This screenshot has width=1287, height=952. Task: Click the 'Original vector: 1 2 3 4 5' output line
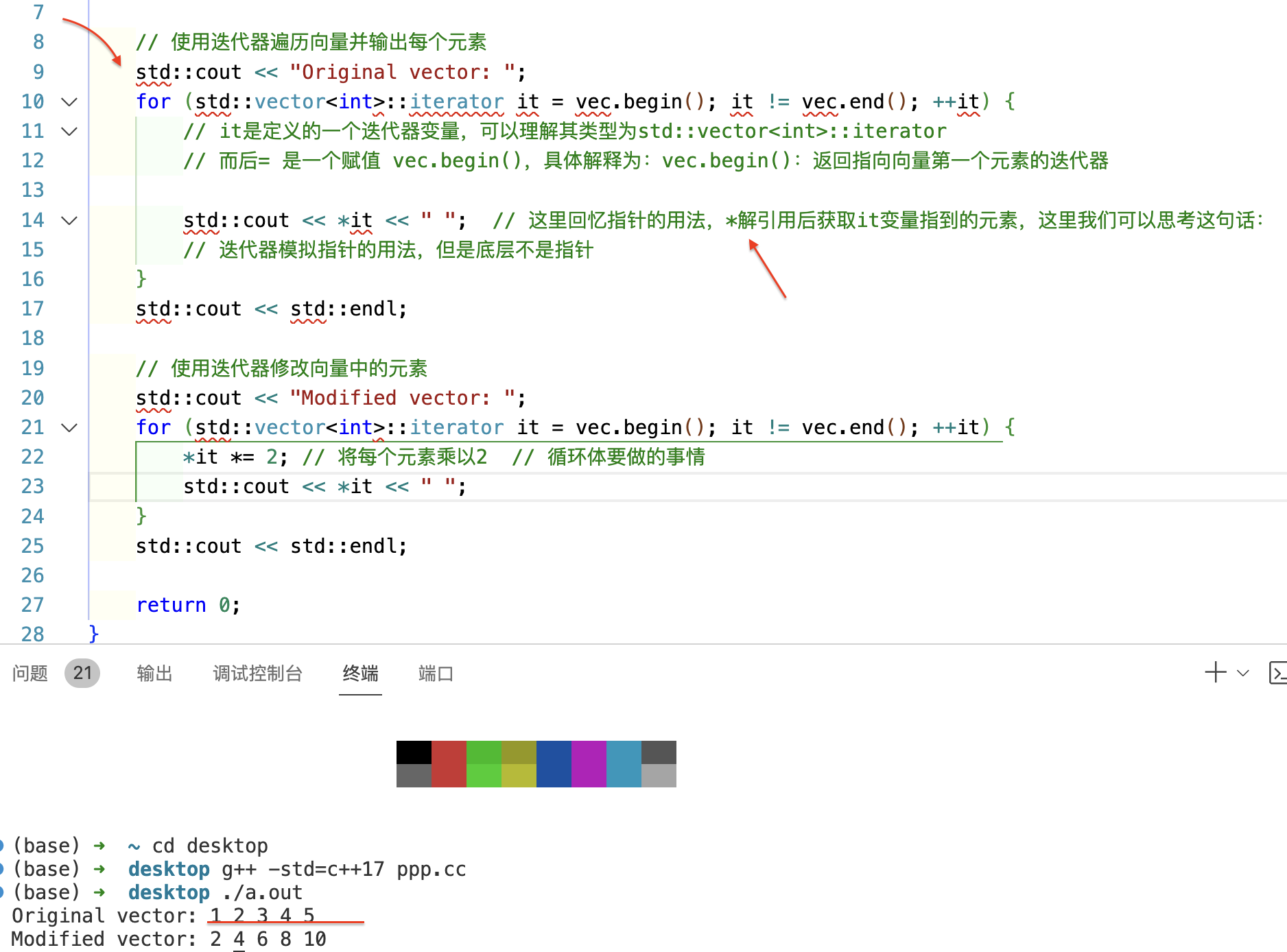(163, 916)
